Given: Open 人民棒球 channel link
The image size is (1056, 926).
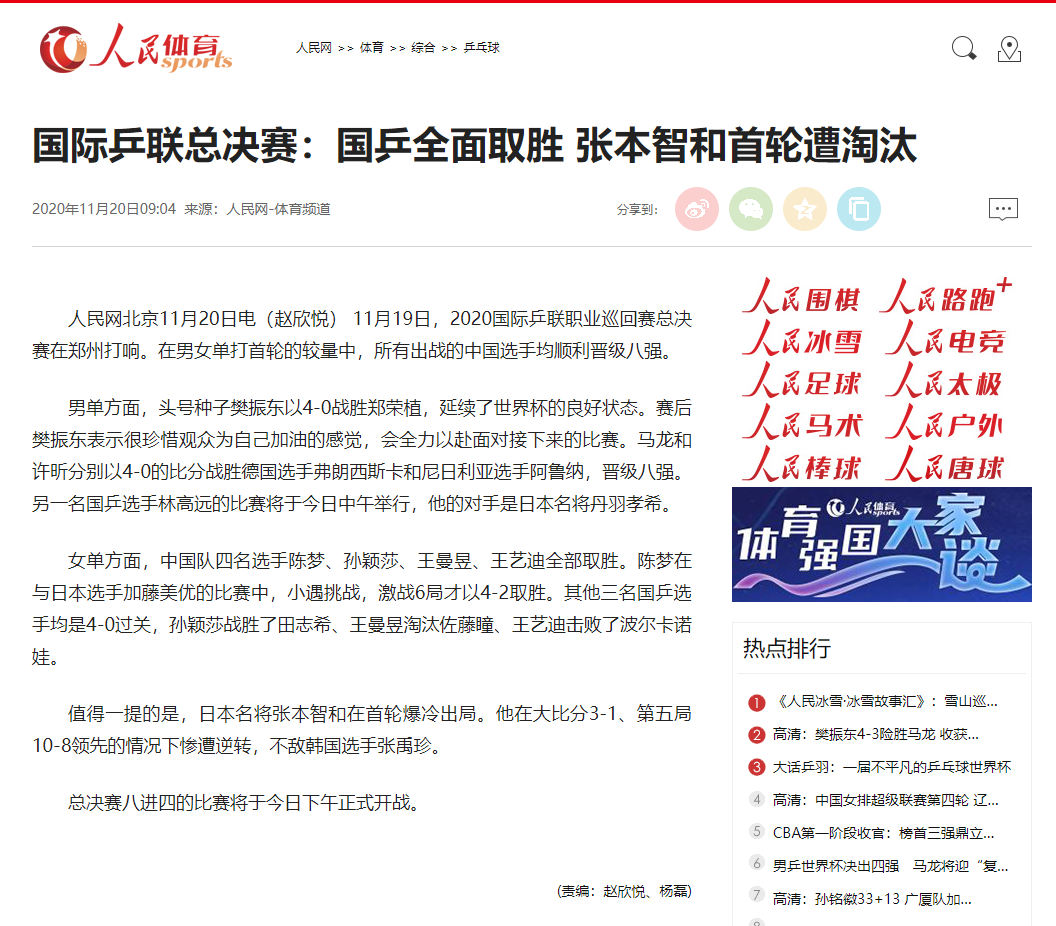Looking at the screenshot, I should pos(801,465).
